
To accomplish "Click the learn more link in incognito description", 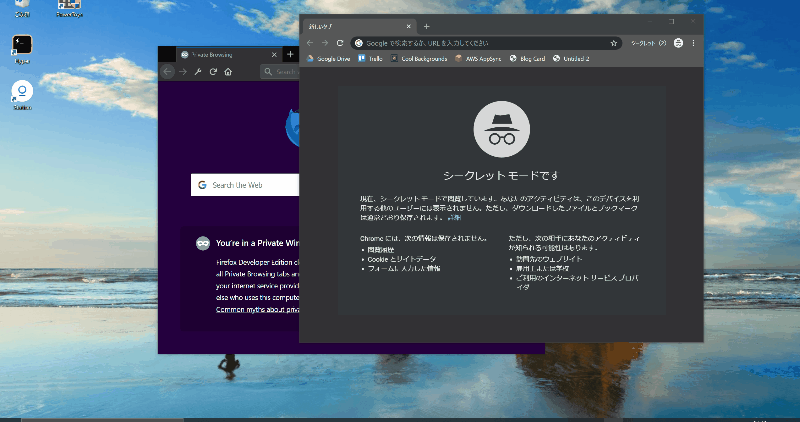I will (x=454, y=218).
